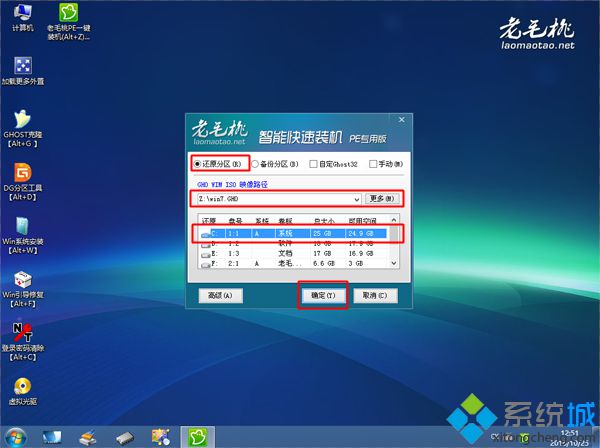Click the "24.9 GB" free space cell
Viewport: 600px width, 448px height.
tap(360, 233)
